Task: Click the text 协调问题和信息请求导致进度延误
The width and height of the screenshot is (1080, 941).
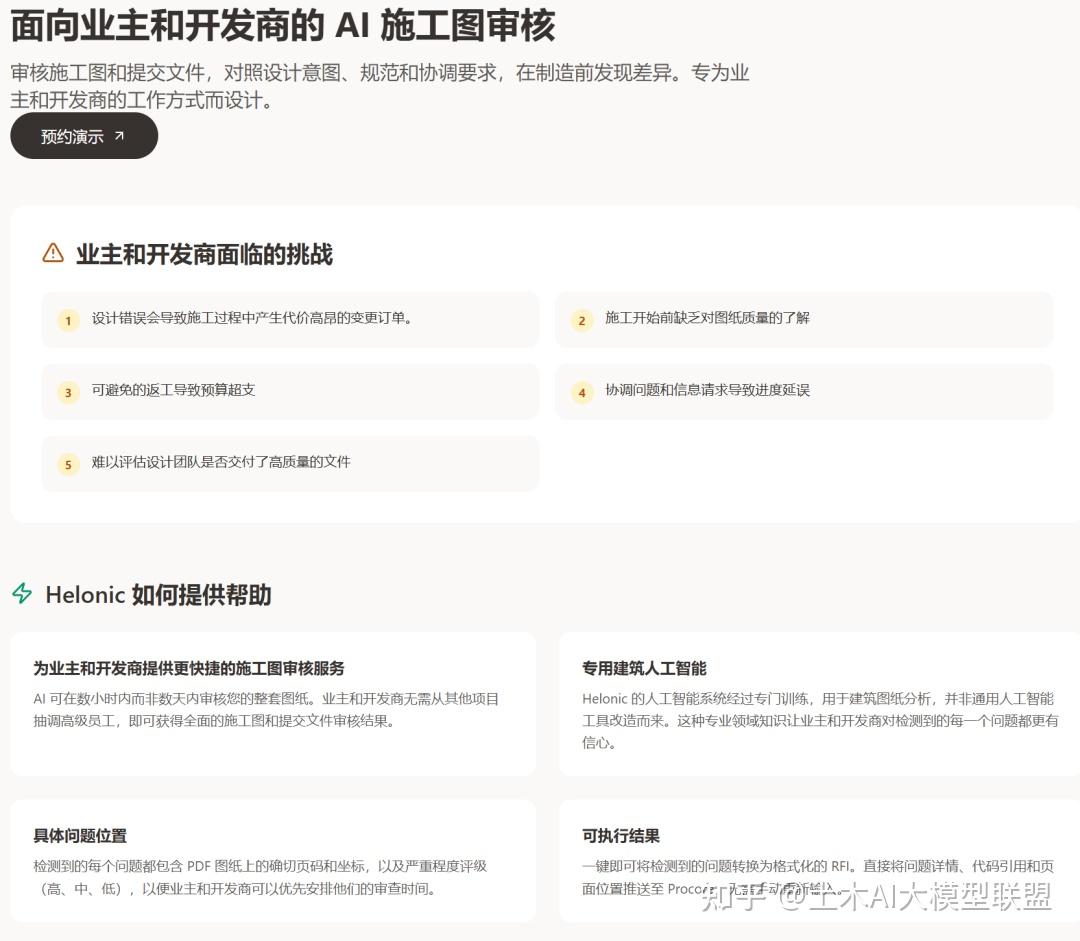Action: (707, 390)
